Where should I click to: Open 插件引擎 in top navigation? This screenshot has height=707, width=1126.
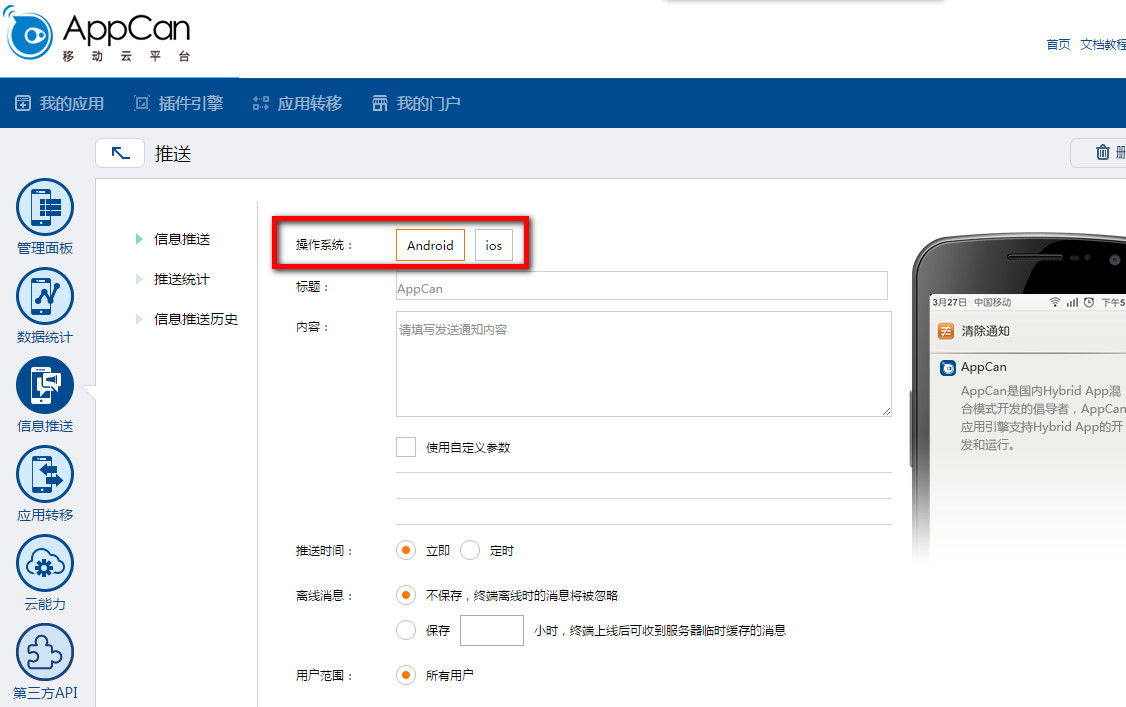[191, 103]
